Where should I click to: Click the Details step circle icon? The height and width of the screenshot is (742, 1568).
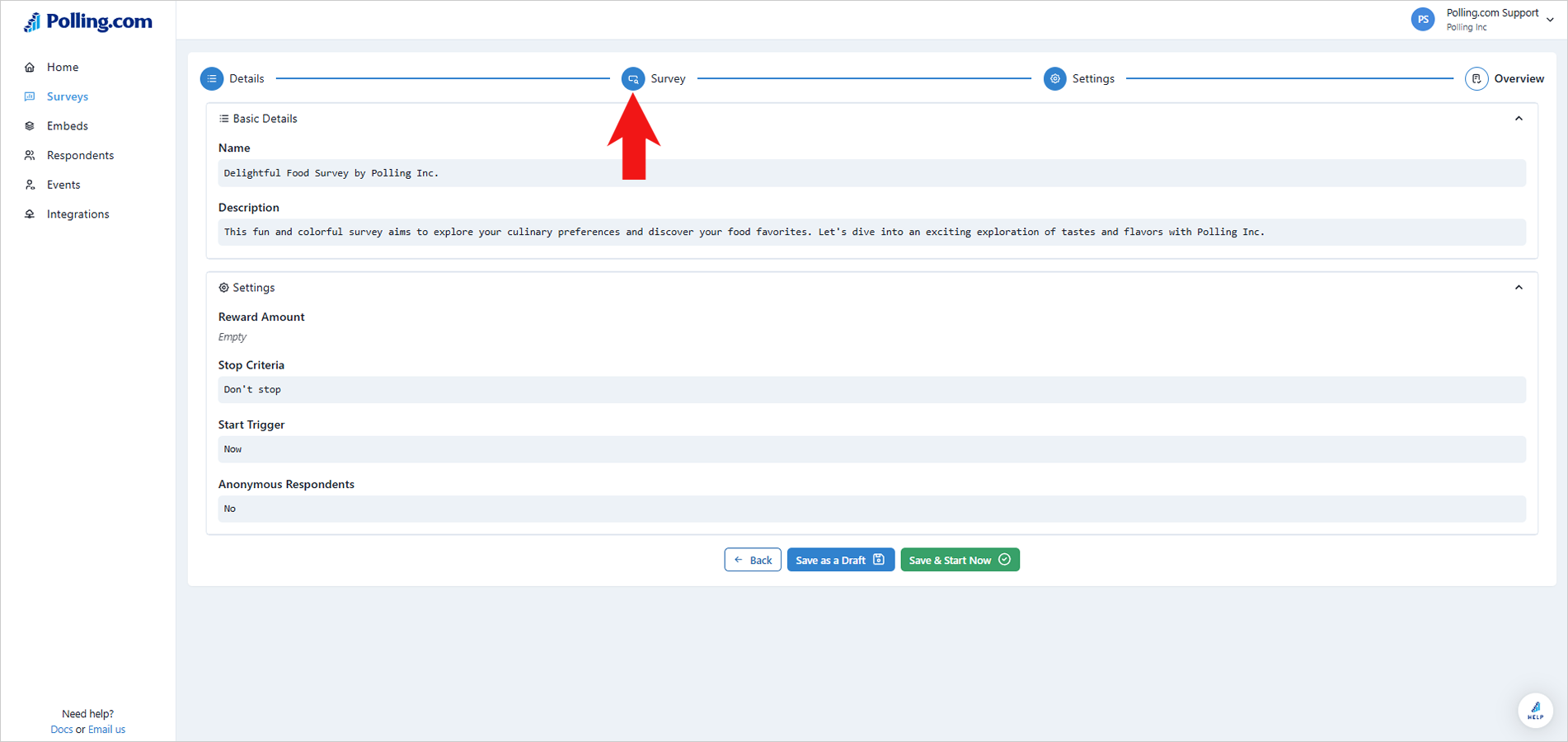point(212,78)
